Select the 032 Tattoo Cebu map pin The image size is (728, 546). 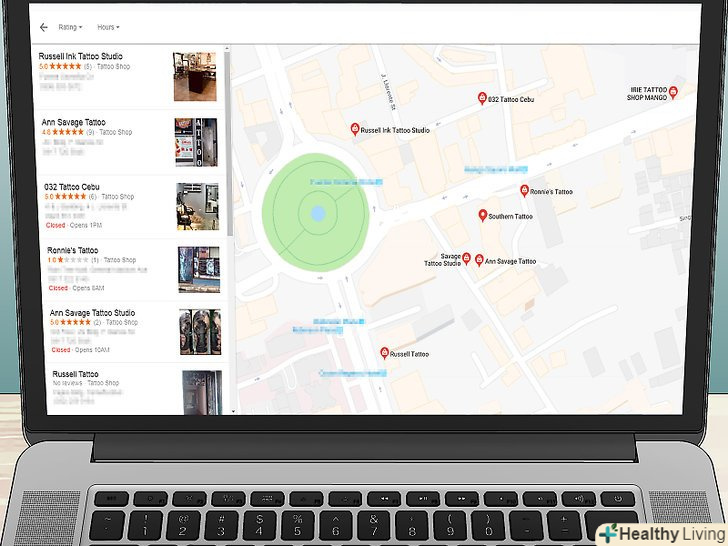click(x=482, y=98)
